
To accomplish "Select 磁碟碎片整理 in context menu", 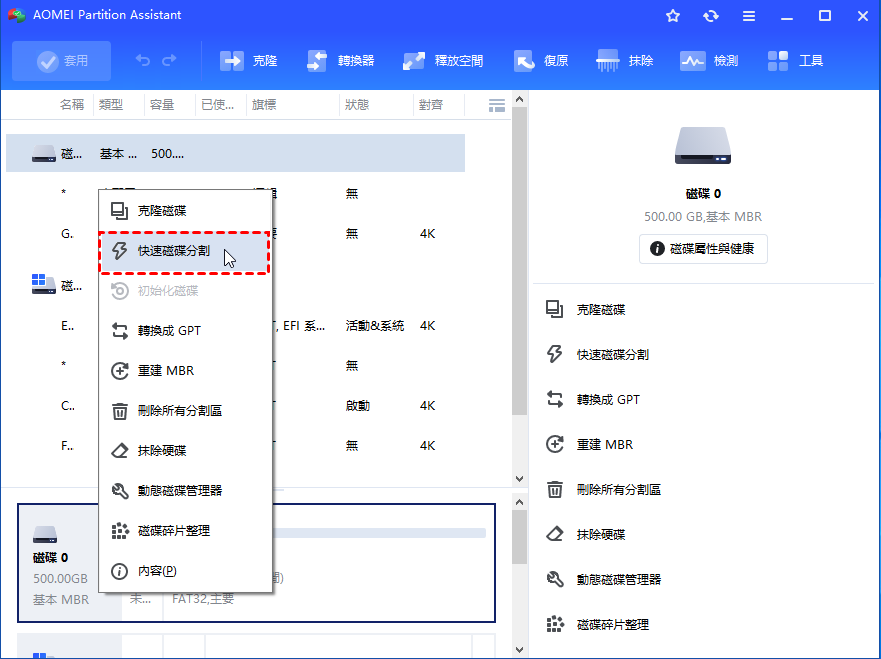I will (x=185, y=530).
